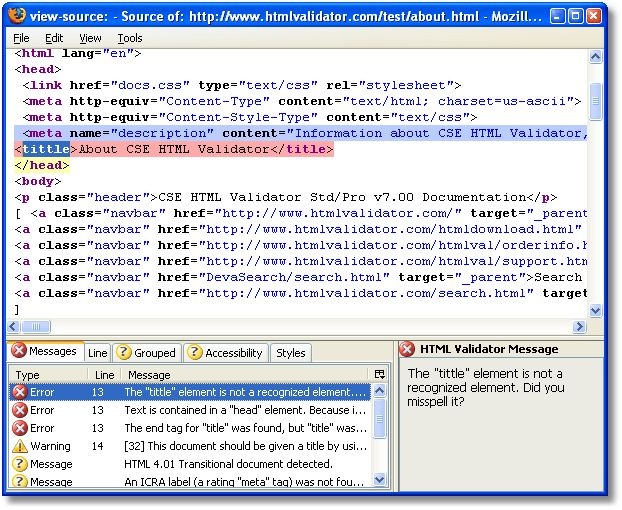Image resolution: width=622 pixels, height=510 pixels.
Task: Sort messages by the Type column header
Action: pyautogui.click(x=48, y=375)
